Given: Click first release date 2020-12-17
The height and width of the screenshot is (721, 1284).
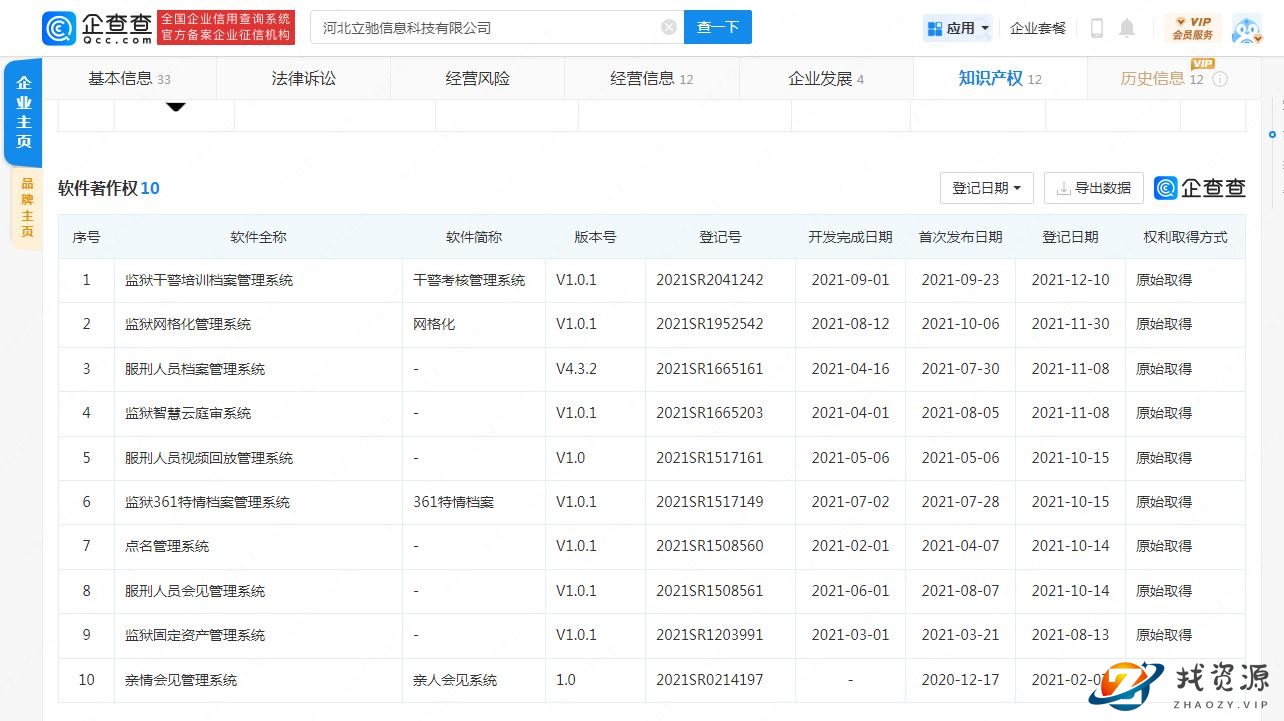Looking at the screenshot, I should [x=960, y=680].
